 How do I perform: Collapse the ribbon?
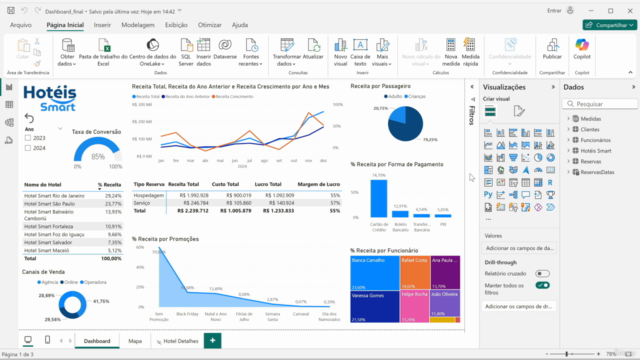coord(631,72)
